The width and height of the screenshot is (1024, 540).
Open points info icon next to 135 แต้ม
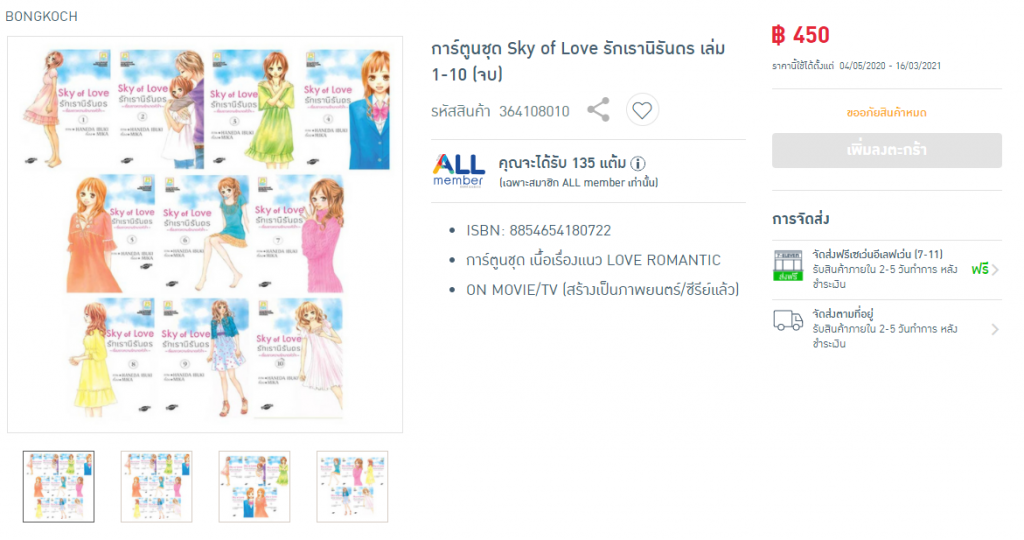coord(638,163)
